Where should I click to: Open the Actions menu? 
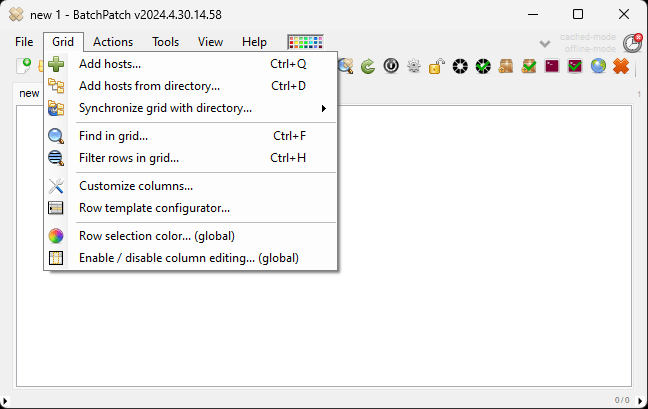[x=113, y=42]
